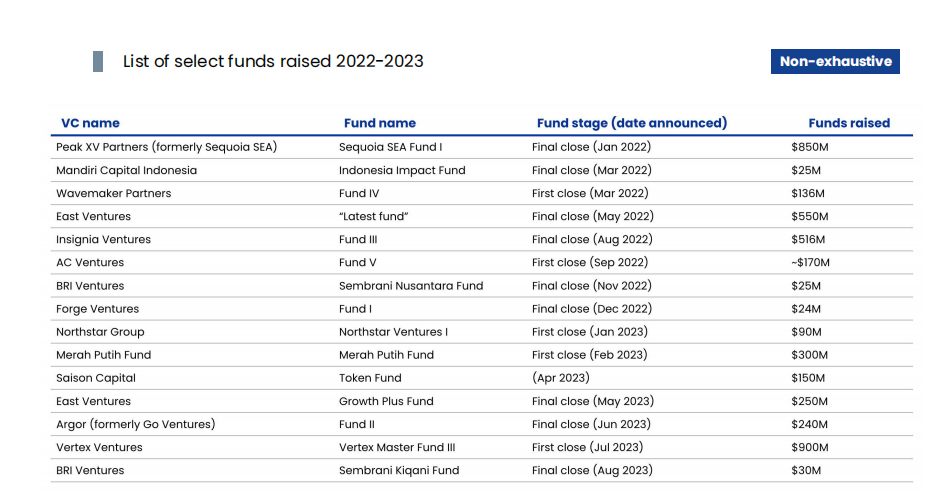Click 'Final close (Jan 2022)' cell
Viewport: 950px width, 500px height.
591,147
